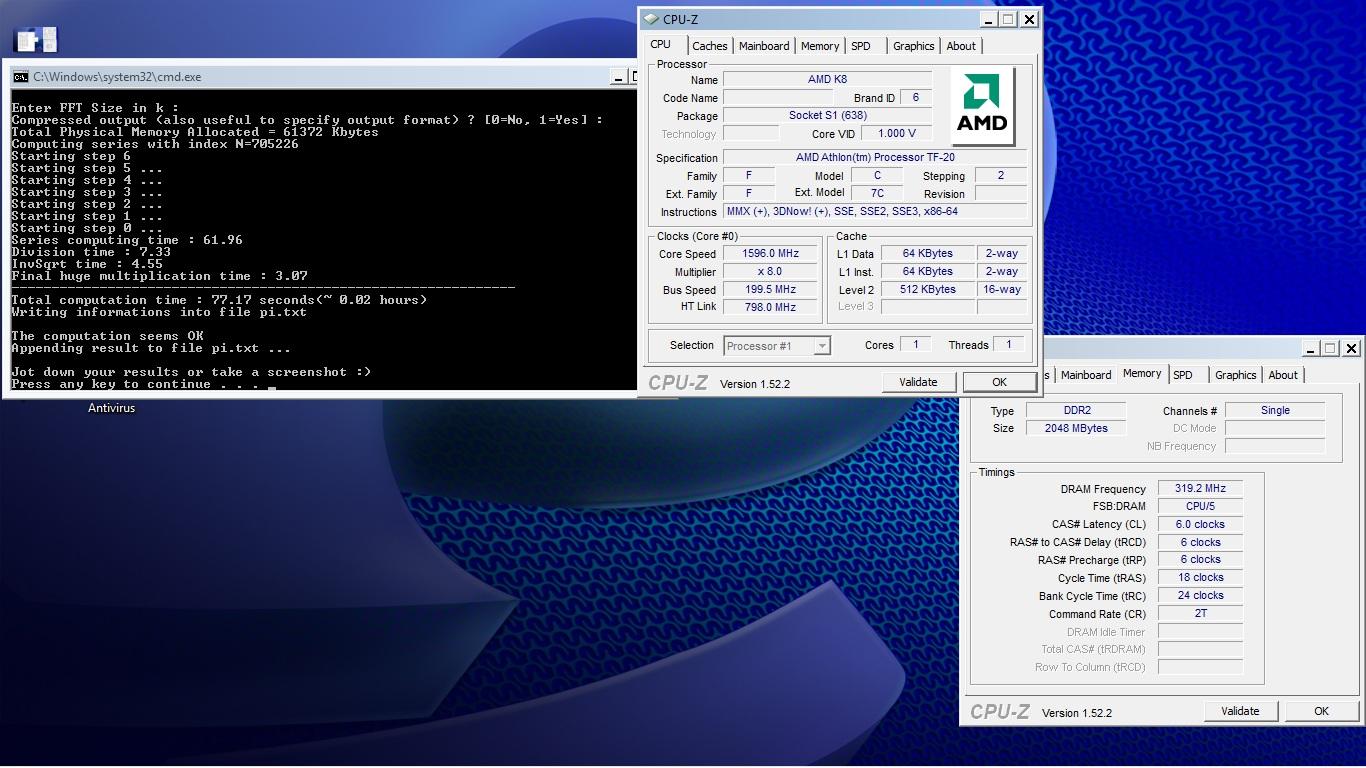
Task: Click OK in front CPU-Z window
Action: coord(999,382)
